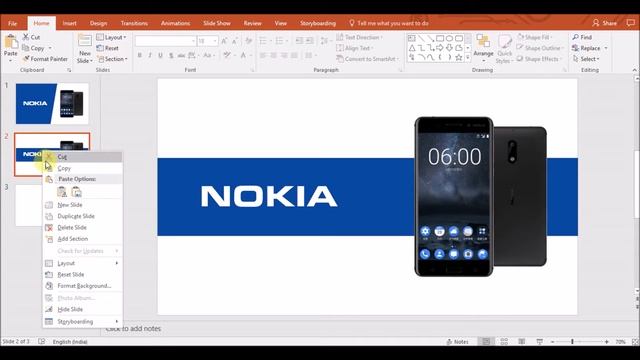
Task: Choose Delete Slide in context menu
Action: click(x=82, y=228)
